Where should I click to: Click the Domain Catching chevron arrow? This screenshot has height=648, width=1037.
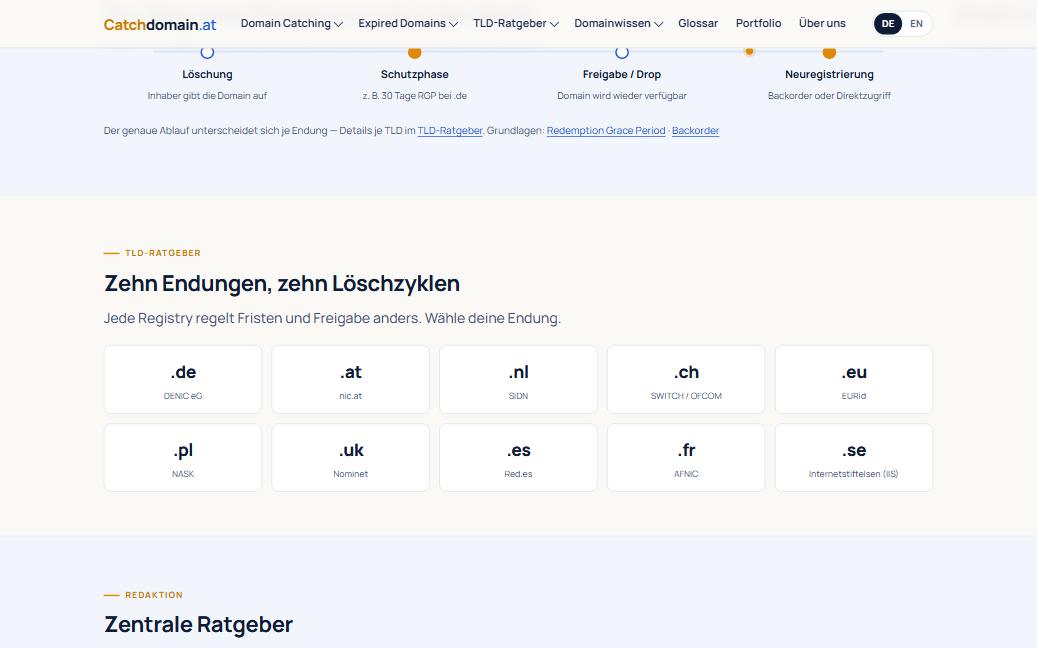click(x=338, y=24)
